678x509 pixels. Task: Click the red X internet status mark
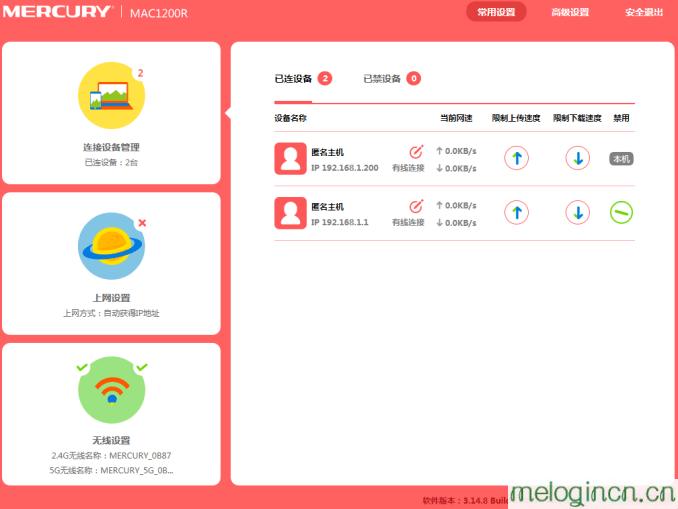142,223
